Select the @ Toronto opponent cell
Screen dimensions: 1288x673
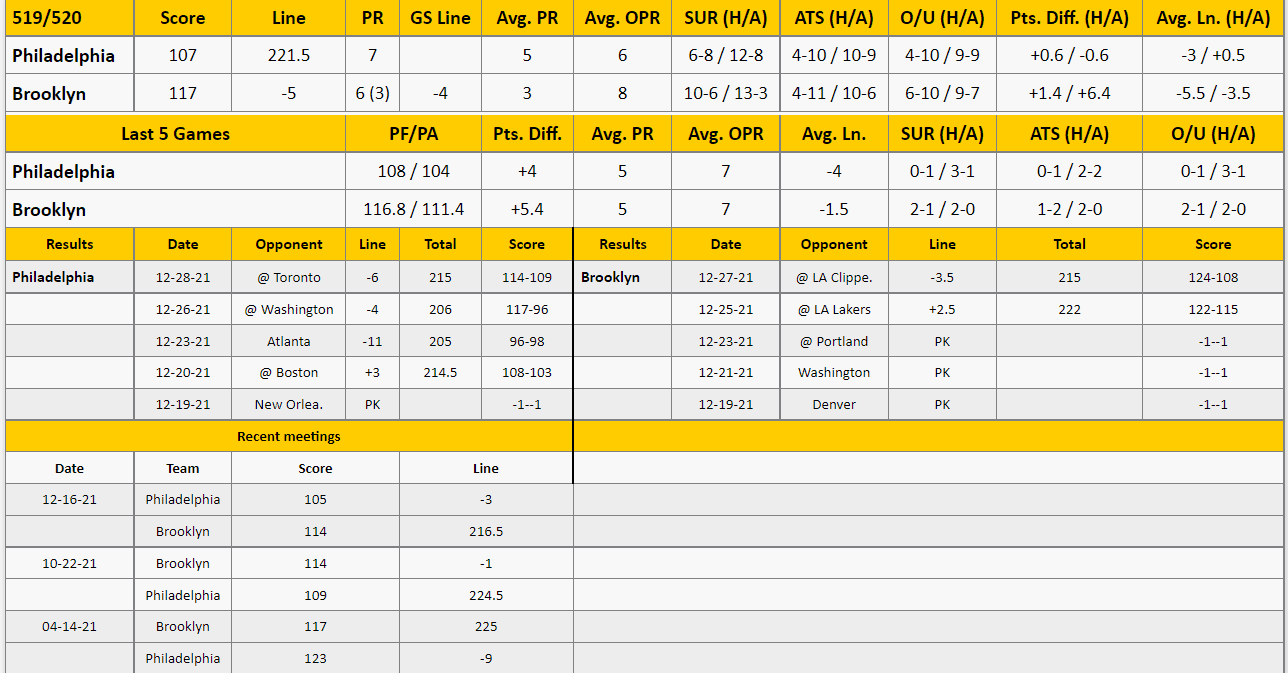[289, 277]
